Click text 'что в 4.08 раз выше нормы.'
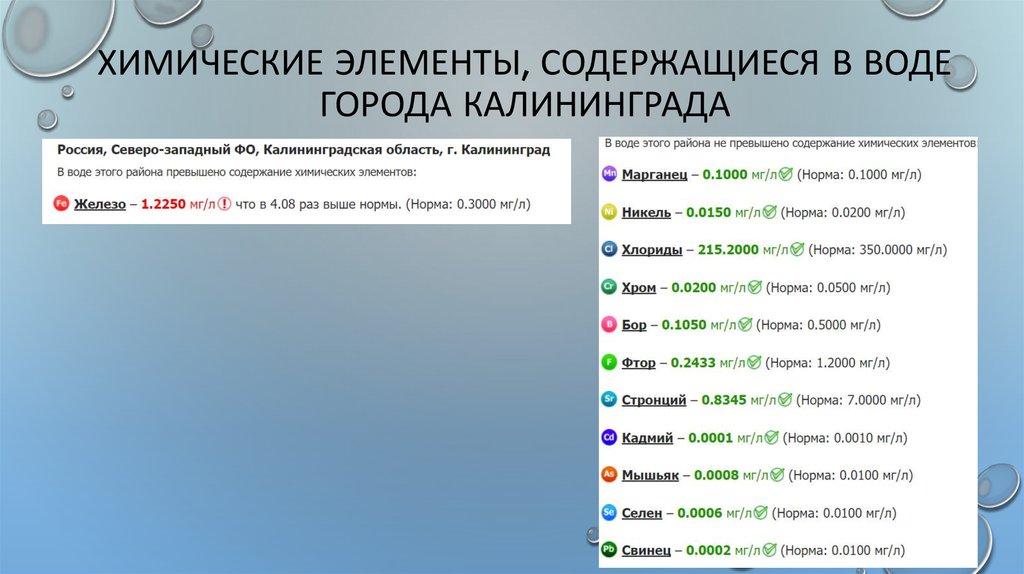 click(318, 204)
